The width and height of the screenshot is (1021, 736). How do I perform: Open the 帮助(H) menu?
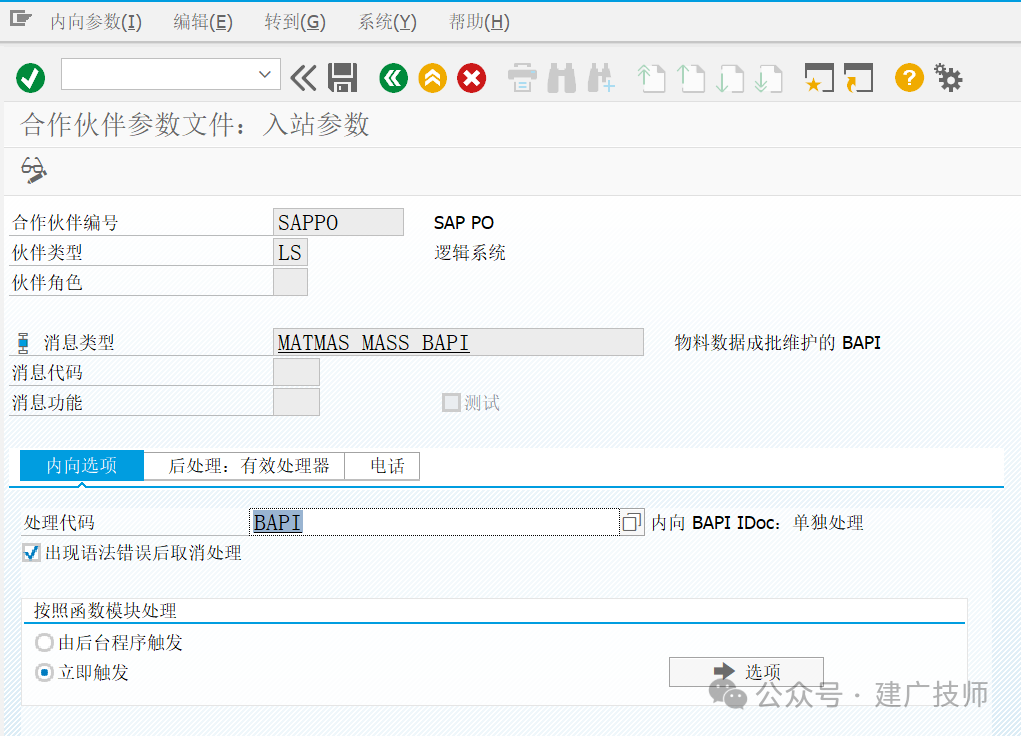coord(479,22)
